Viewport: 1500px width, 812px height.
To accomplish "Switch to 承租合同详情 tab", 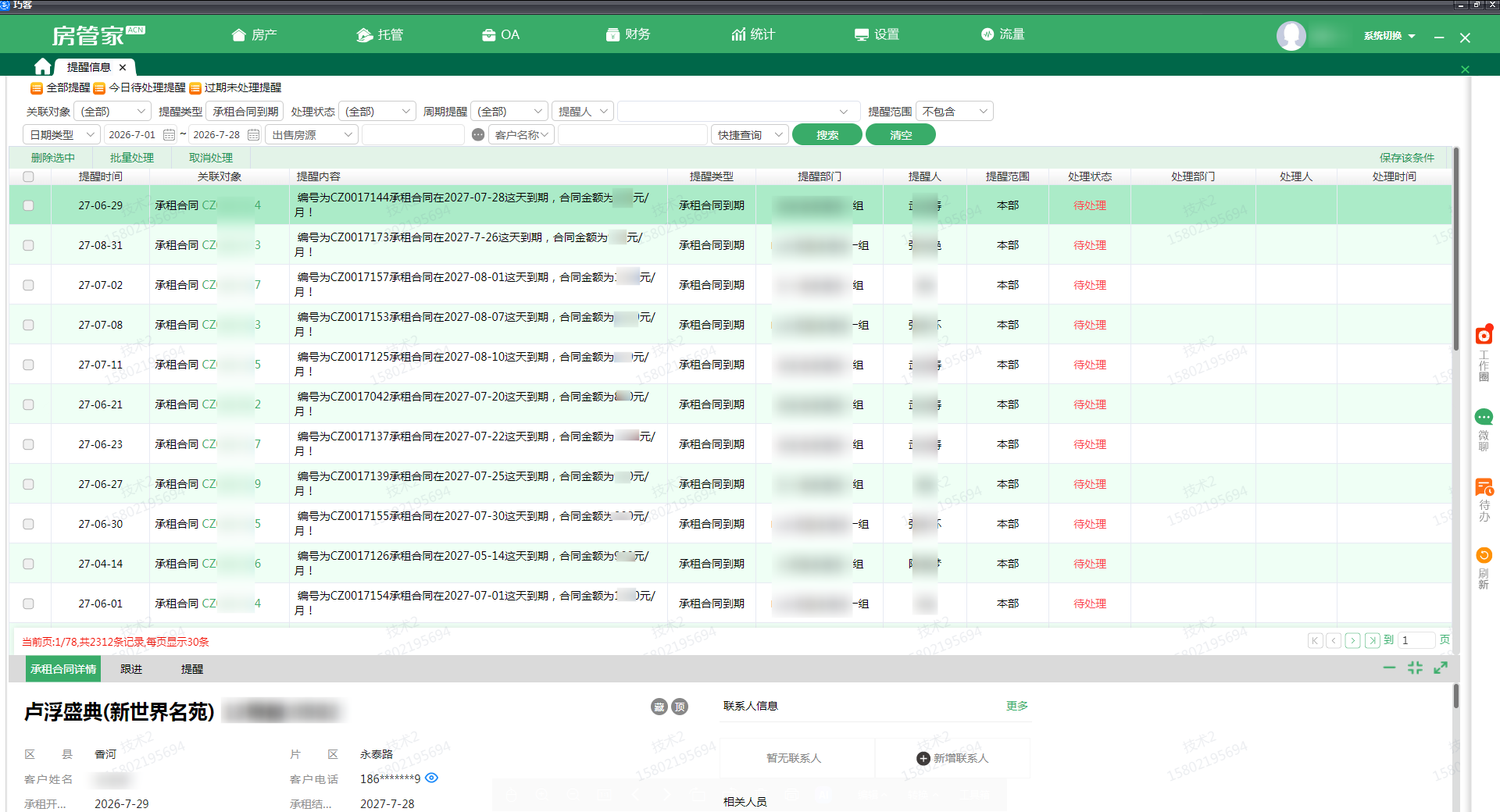I will point(63,669).
